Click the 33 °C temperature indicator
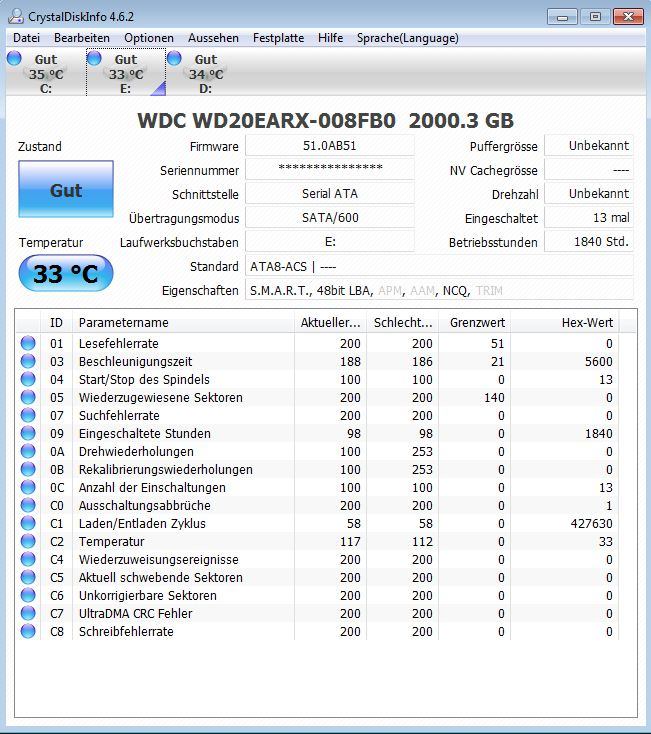 [66, 273]
